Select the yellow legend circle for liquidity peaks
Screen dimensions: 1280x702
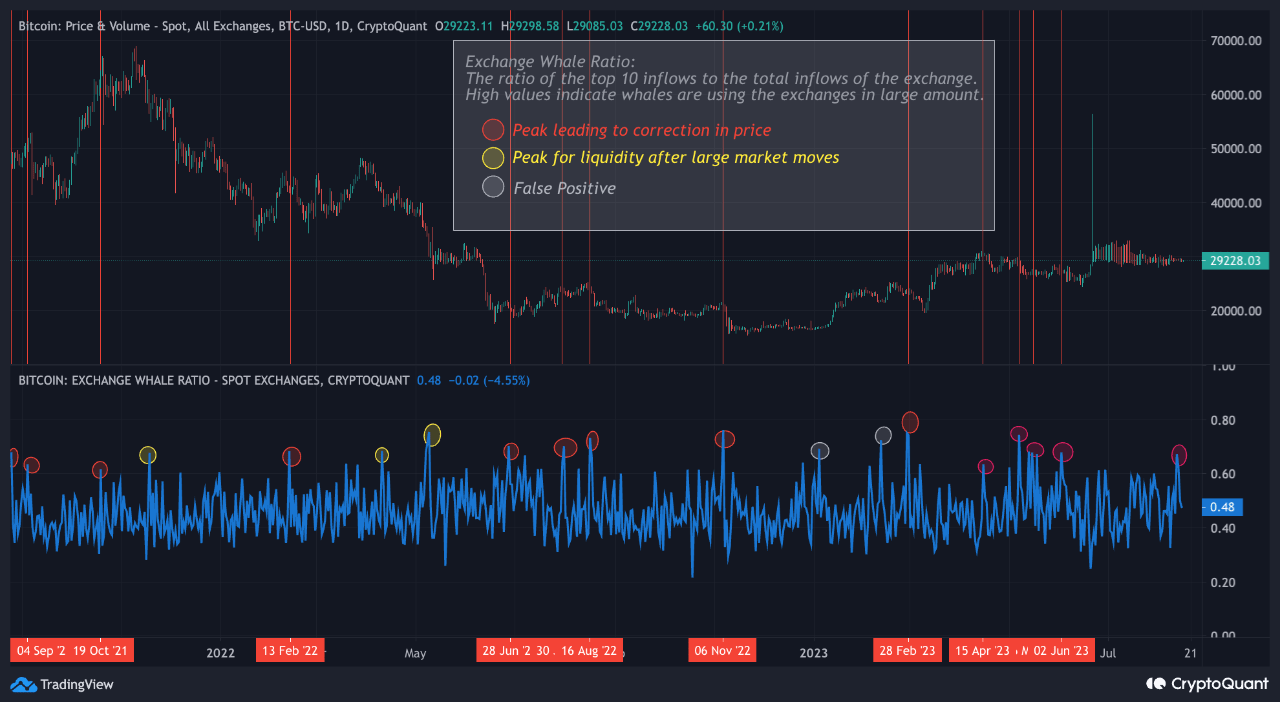tap(493, 158)
